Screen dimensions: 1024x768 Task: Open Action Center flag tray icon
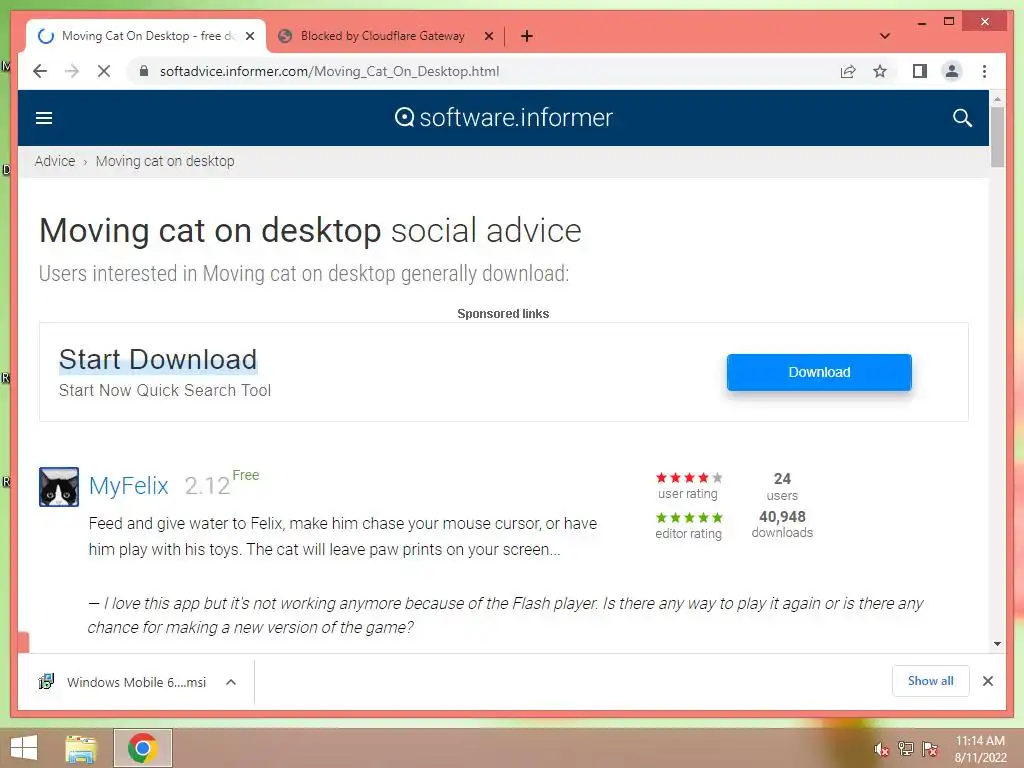pyautogui.click(x=930, y=748)
